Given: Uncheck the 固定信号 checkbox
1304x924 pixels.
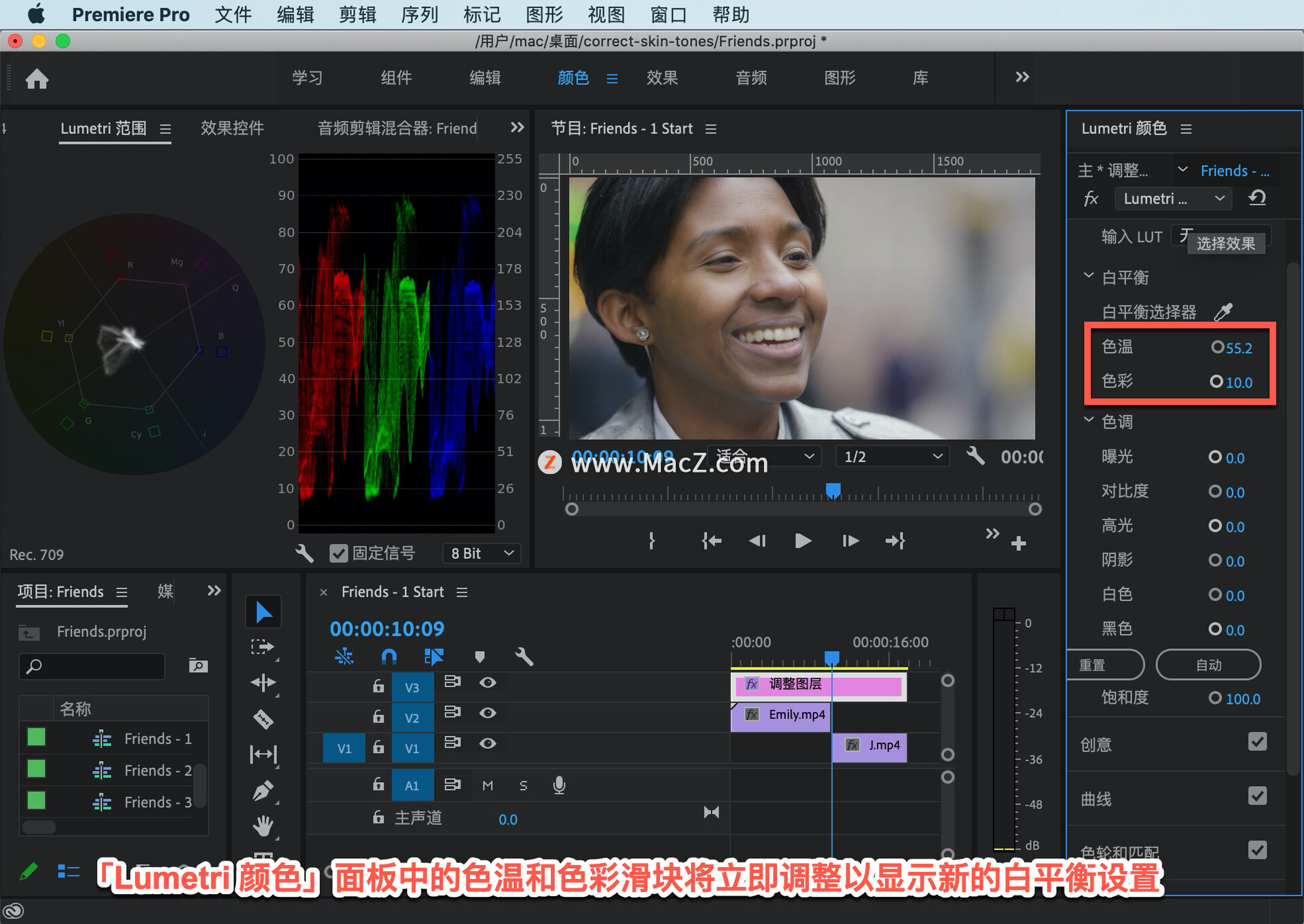Looking at the screenshot, I should (338, 553).
